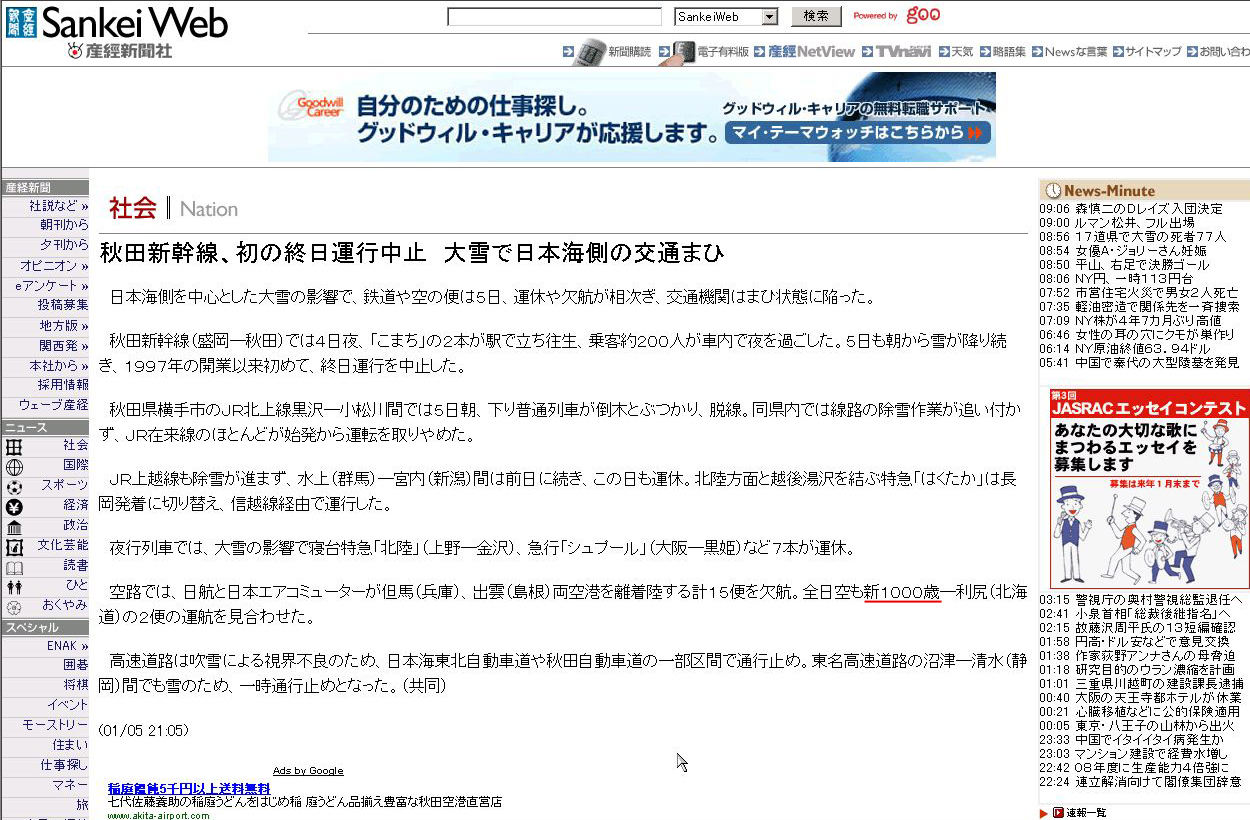Open the Newsな言葉 top link
This screenshot has width=1250, height=820.
click(1076, 52)
